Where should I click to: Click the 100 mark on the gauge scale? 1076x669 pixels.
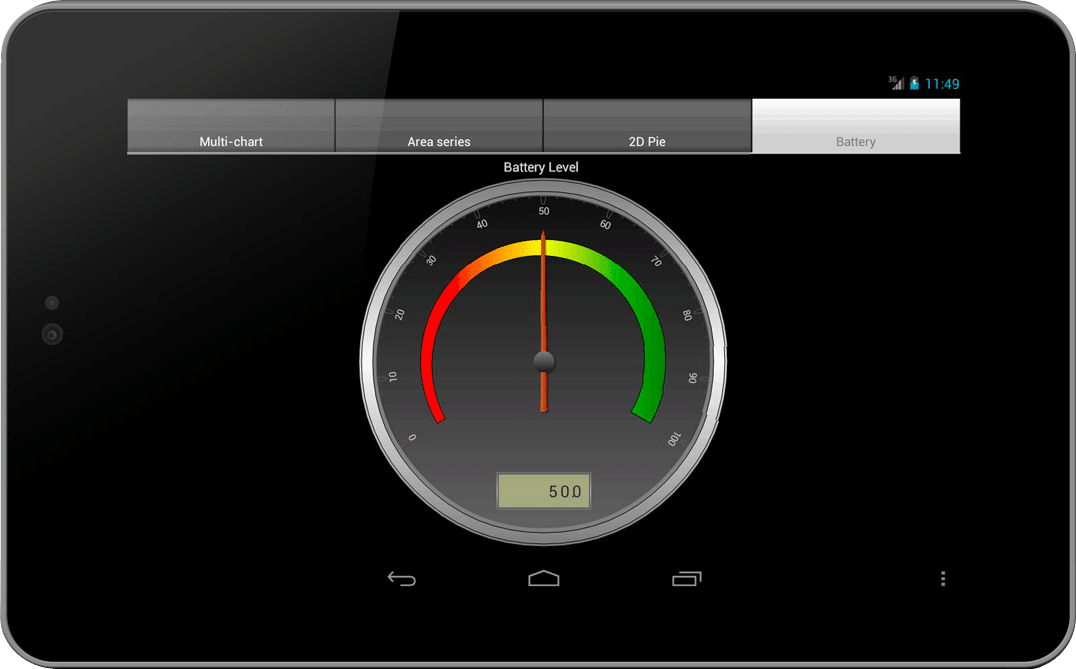point(674,439)
